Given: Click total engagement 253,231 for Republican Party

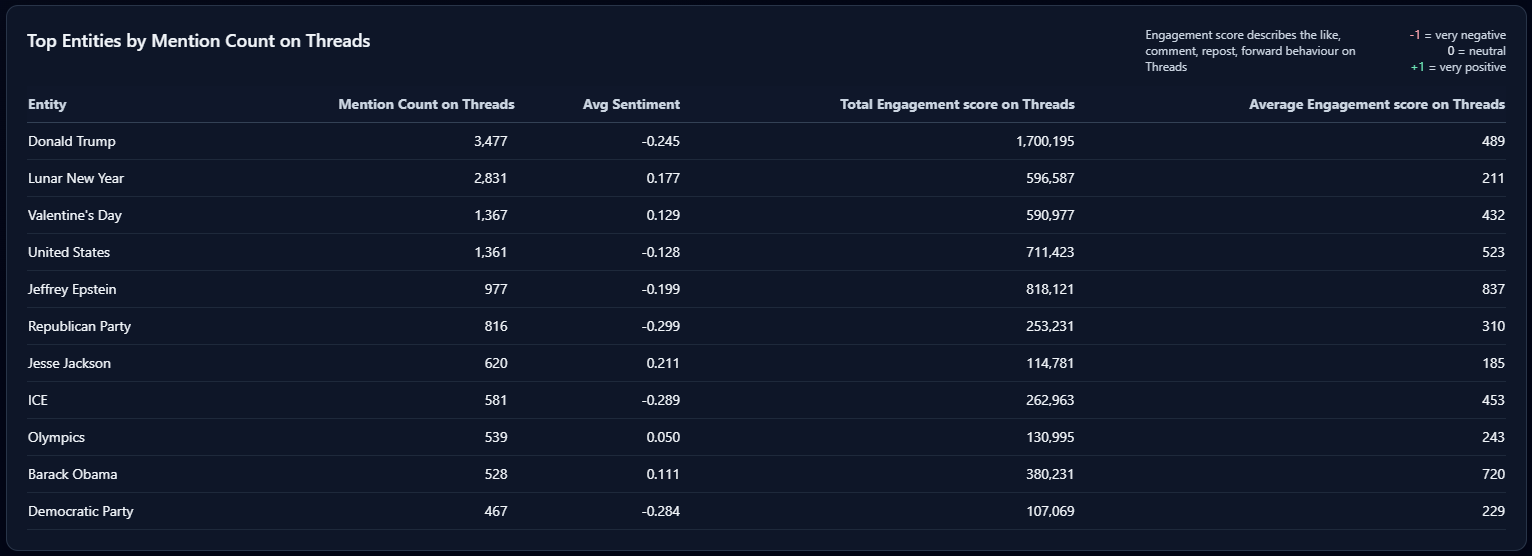Looking at the screenshot, I should [1050, 326].
